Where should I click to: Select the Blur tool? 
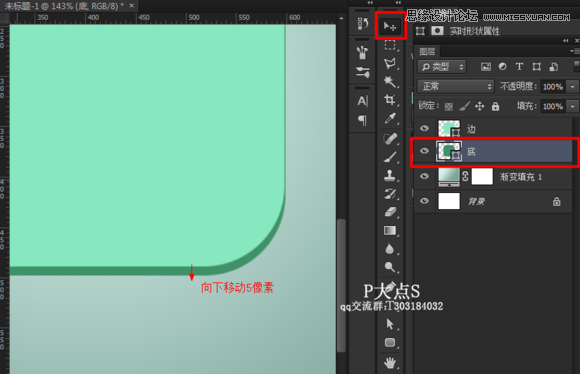tap(390, 249)
